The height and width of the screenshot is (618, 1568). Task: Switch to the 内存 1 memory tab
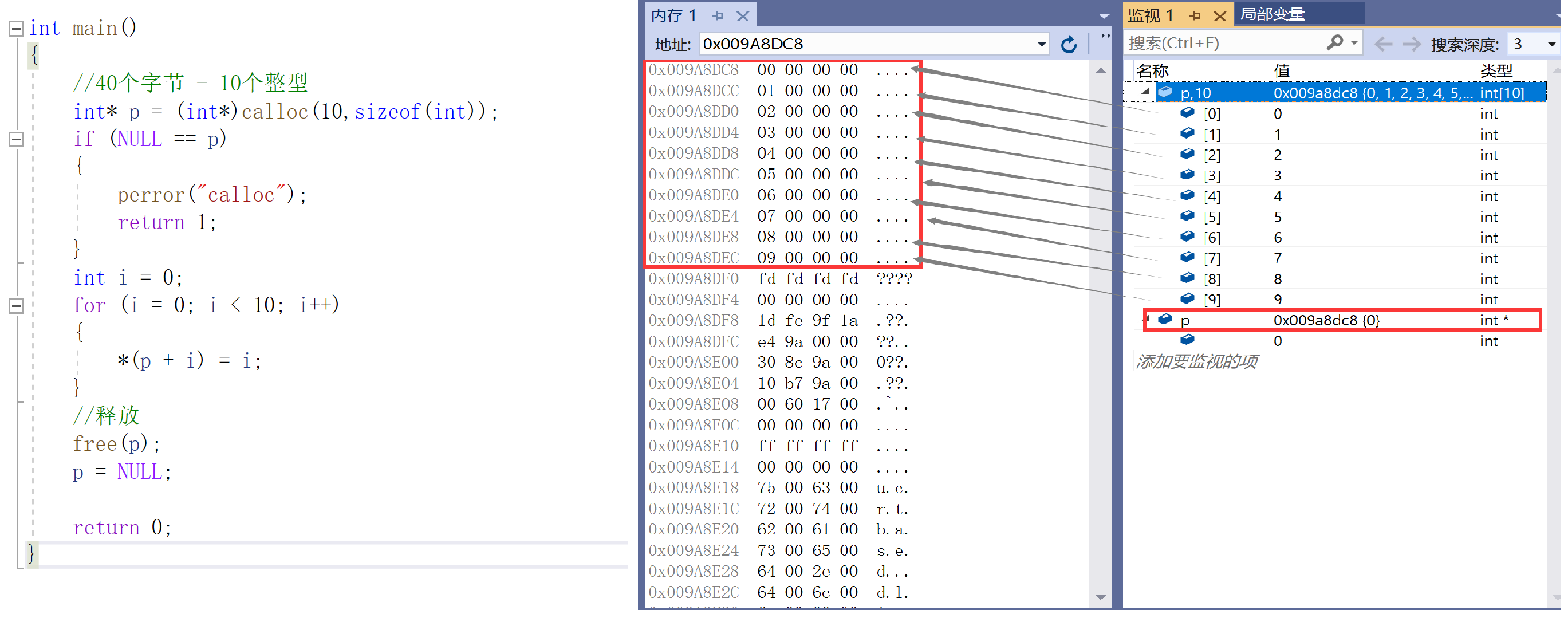coord(674,15)
